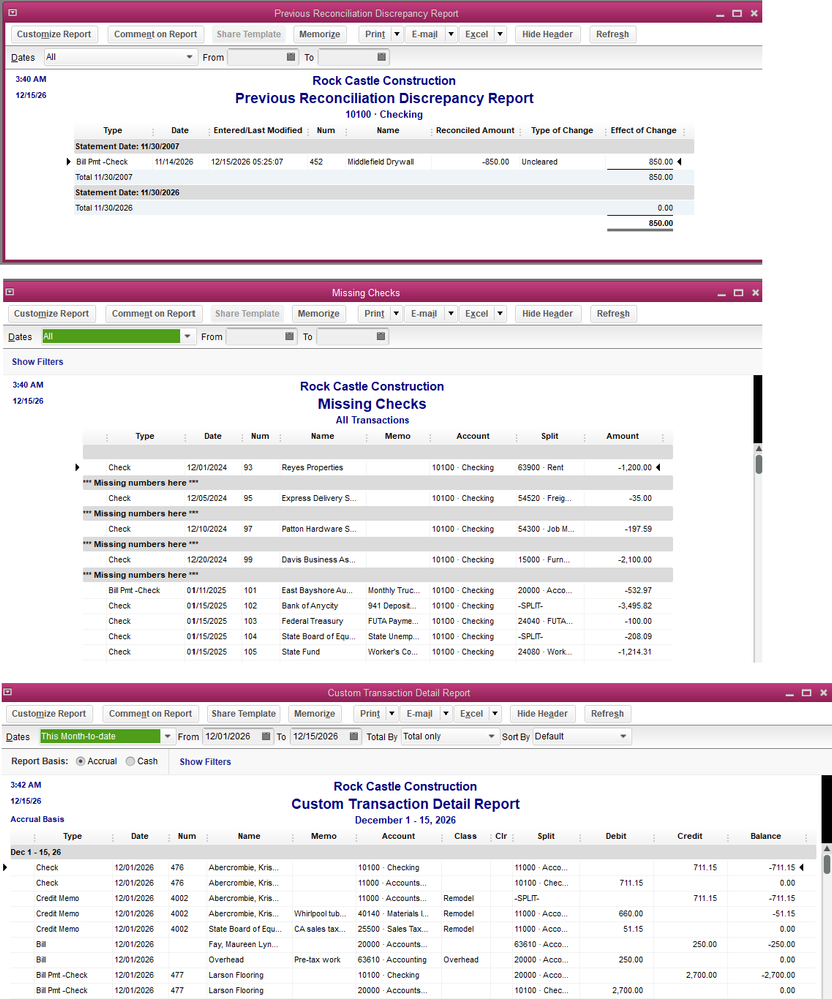Viewport: 832px width, 999px height.
Task: Open calendar for From date in Missing Checks
Action: (290, 336)
